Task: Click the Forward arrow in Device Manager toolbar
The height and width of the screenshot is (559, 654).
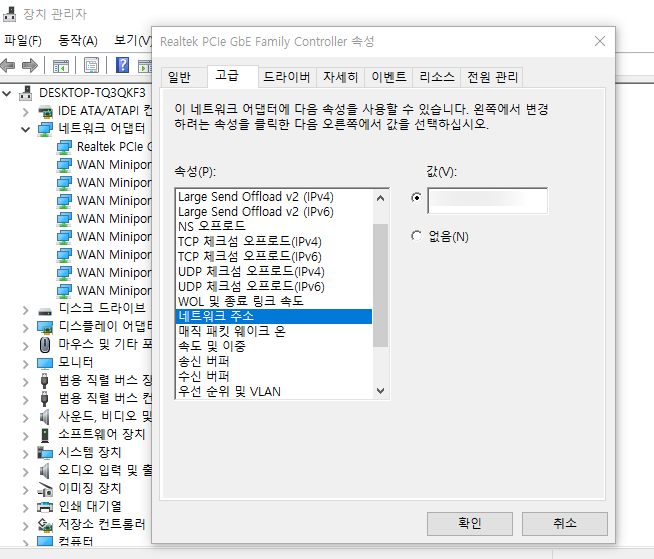Action: [30, 65]
